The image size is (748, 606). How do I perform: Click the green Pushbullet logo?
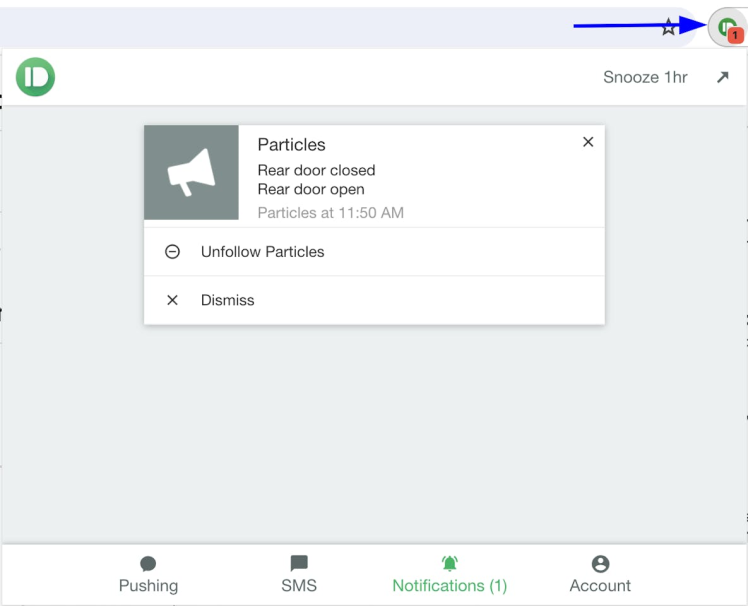tap(36, 77)
